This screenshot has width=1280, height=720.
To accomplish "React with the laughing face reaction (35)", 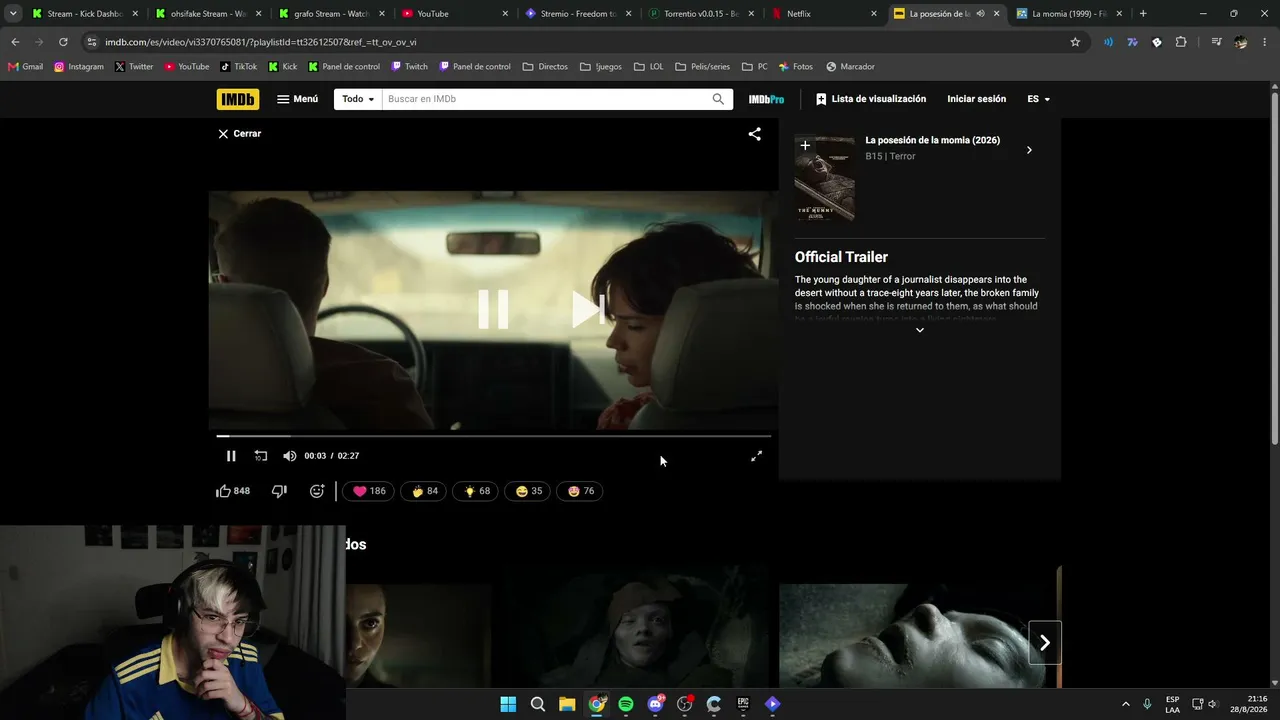I will point(528,491).
